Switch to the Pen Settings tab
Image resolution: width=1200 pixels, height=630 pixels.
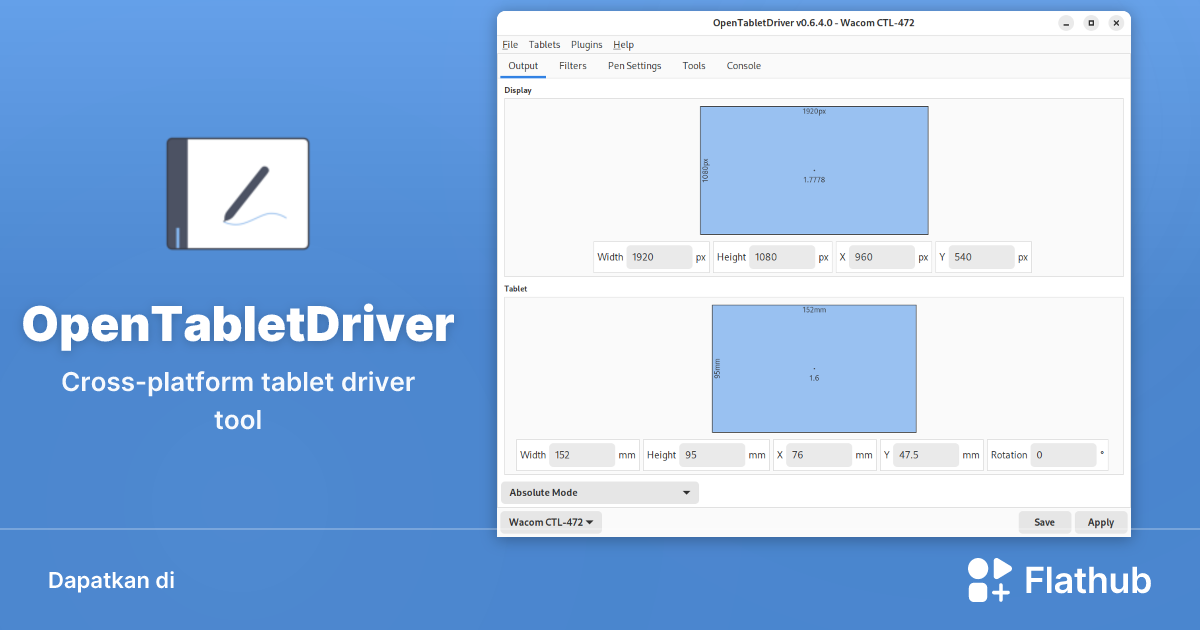(634, 65)
